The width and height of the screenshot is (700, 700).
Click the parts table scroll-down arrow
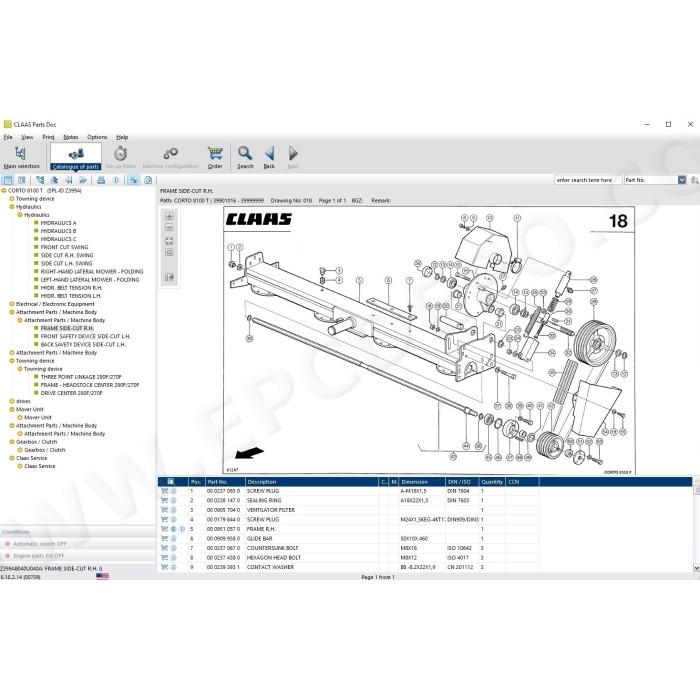(x=696, y=568)
